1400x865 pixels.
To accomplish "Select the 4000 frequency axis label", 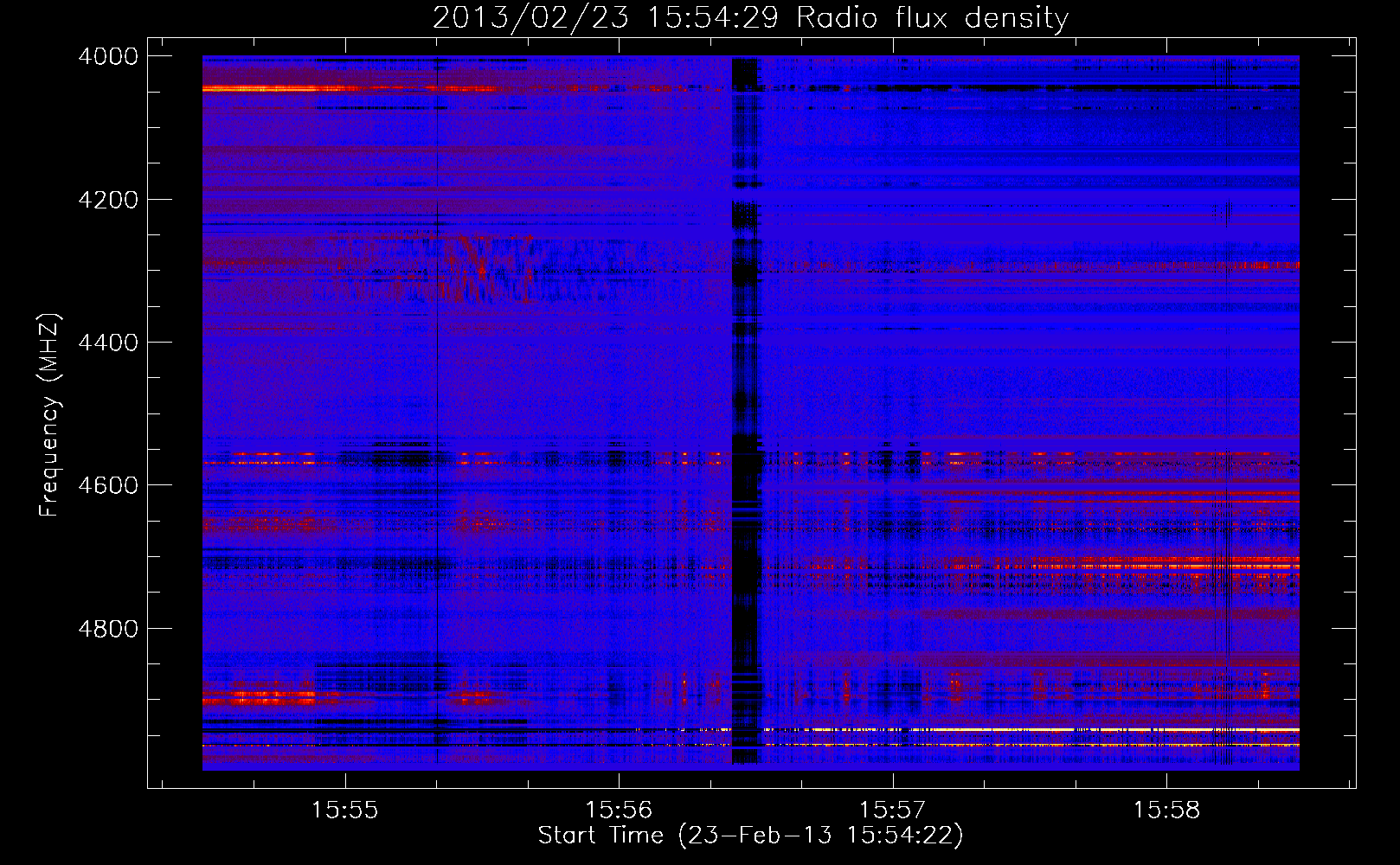I will (x=108, y=56).
